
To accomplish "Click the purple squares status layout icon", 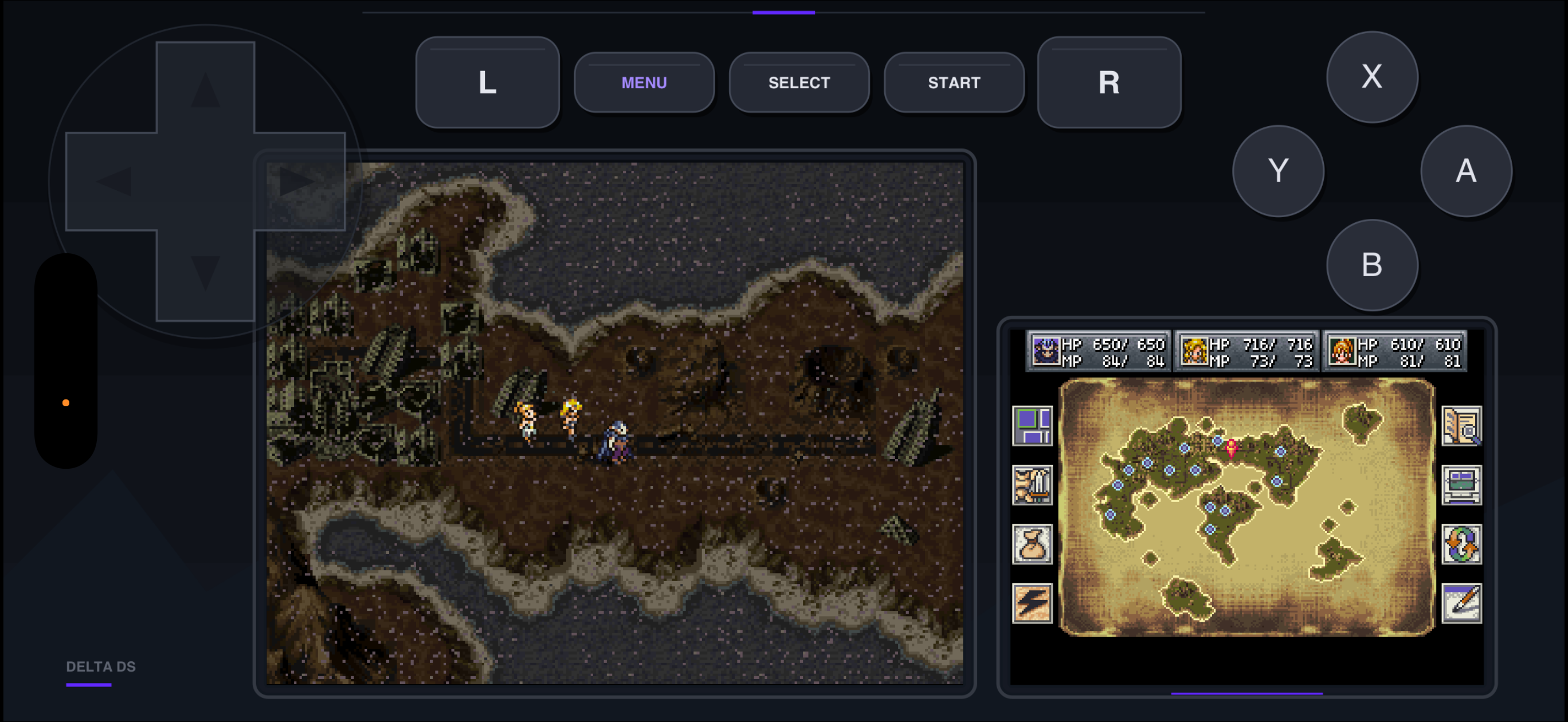I will [1032, 426].
